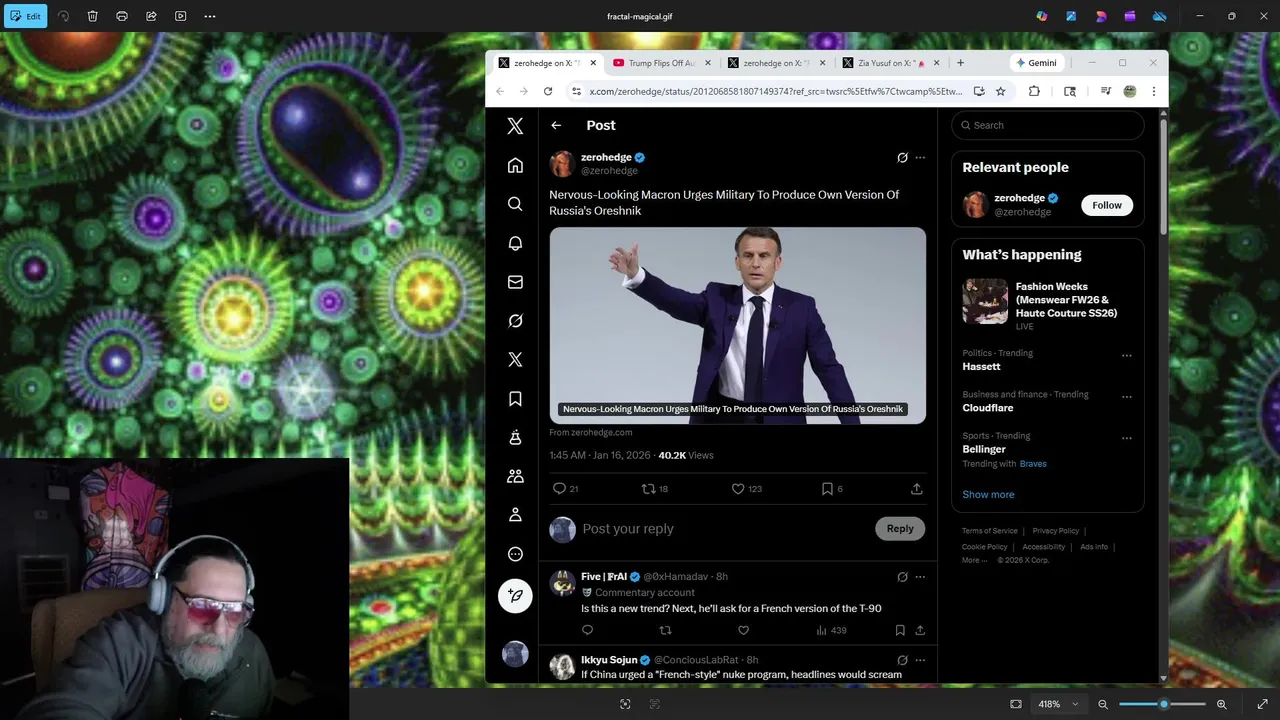Enter full screen with the expand arrows
This screenshot has height=720, width=1280.
tap(1262, 704)
